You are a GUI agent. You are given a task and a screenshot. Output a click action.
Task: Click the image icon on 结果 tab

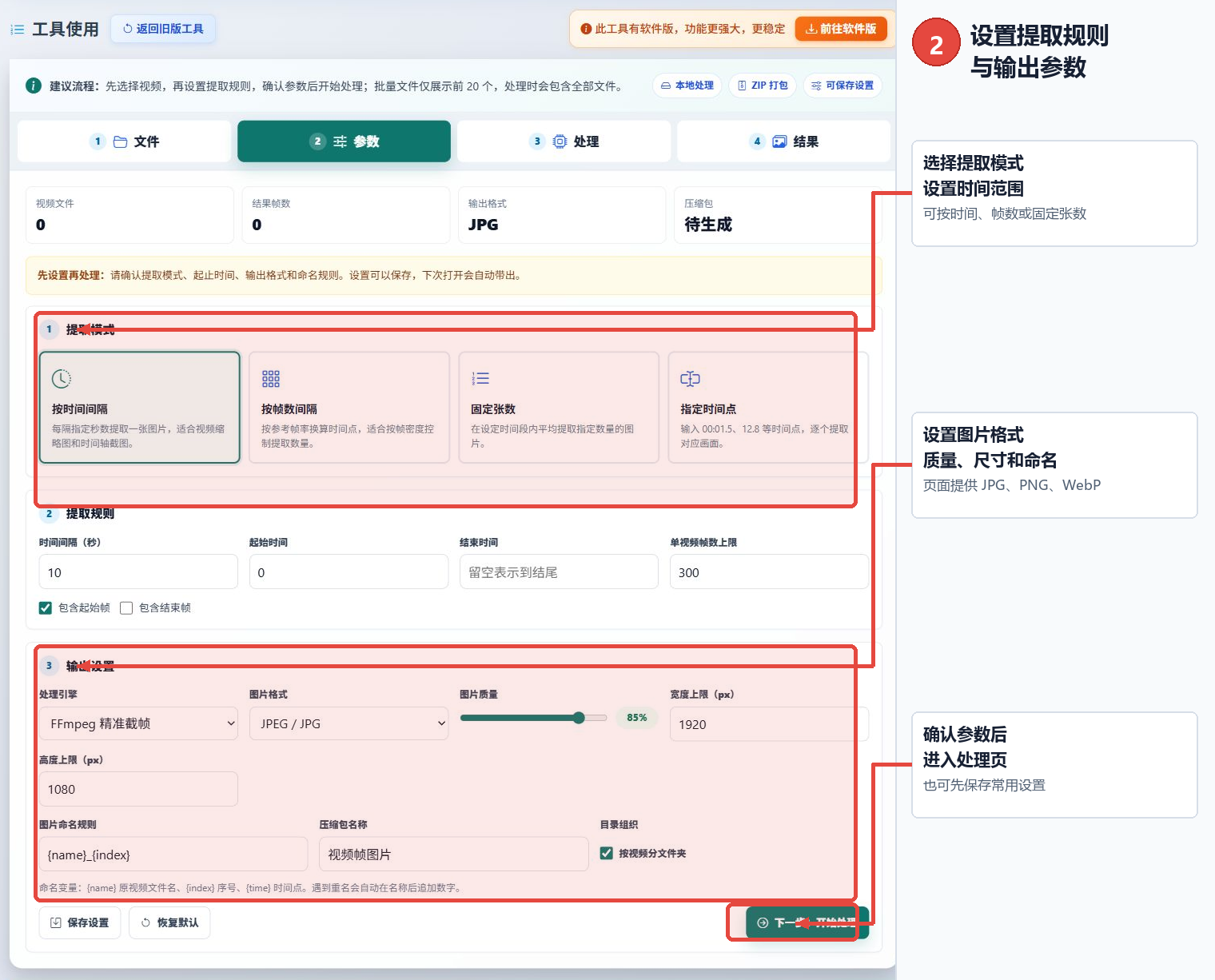[x=779, y=141]
